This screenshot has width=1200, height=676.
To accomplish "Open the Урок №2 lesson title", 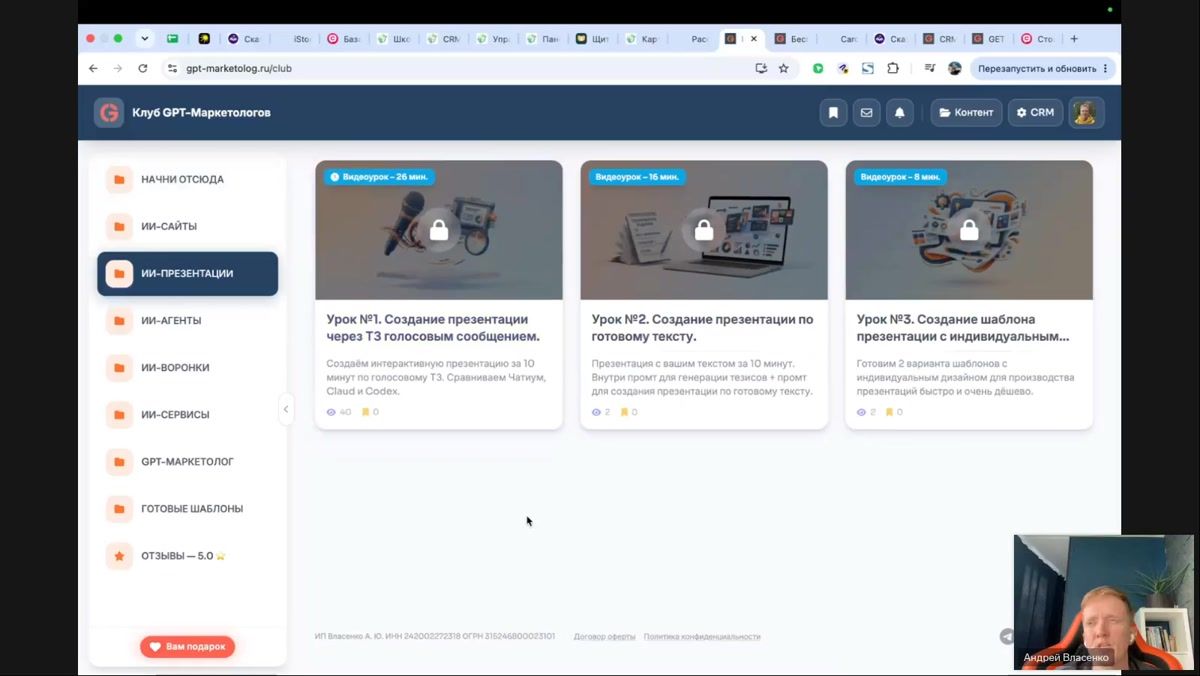I will (702, 328).
